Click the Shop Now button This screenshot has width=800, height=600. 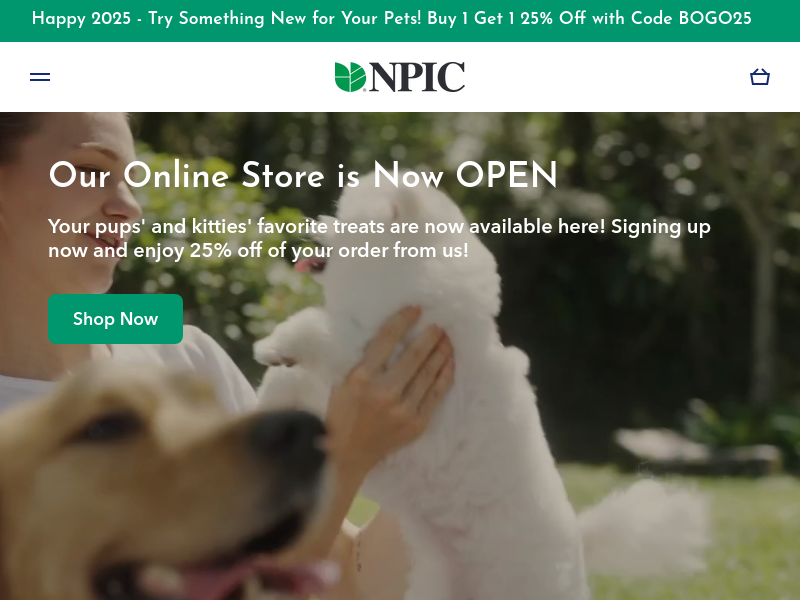115,319
